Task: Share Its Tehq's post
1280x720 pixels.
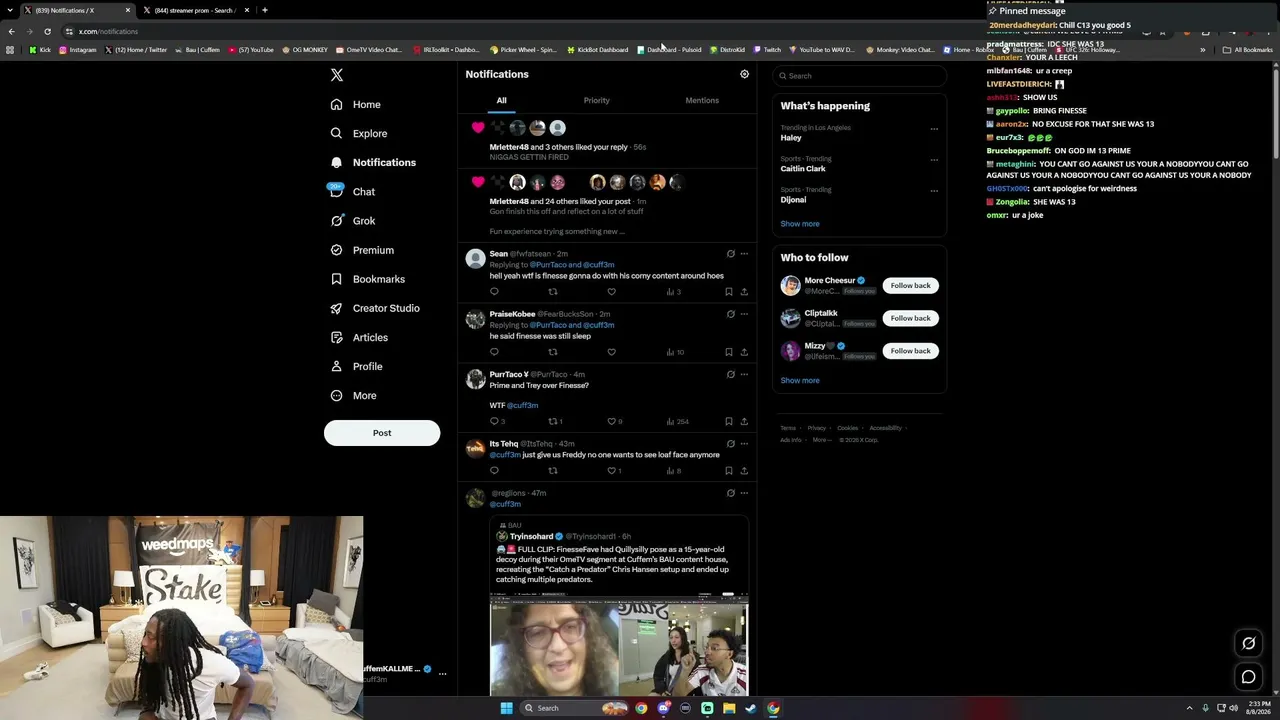Action: (744, 471)
